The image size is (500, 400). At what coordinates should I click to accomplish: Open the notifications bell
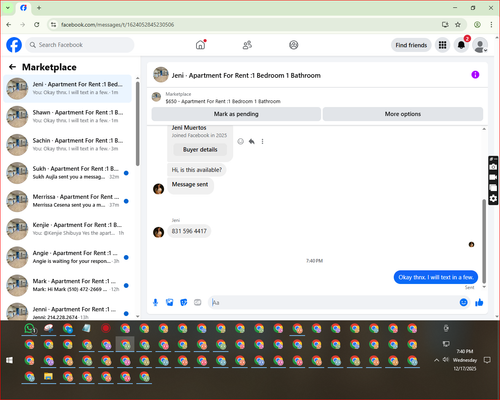461,45
